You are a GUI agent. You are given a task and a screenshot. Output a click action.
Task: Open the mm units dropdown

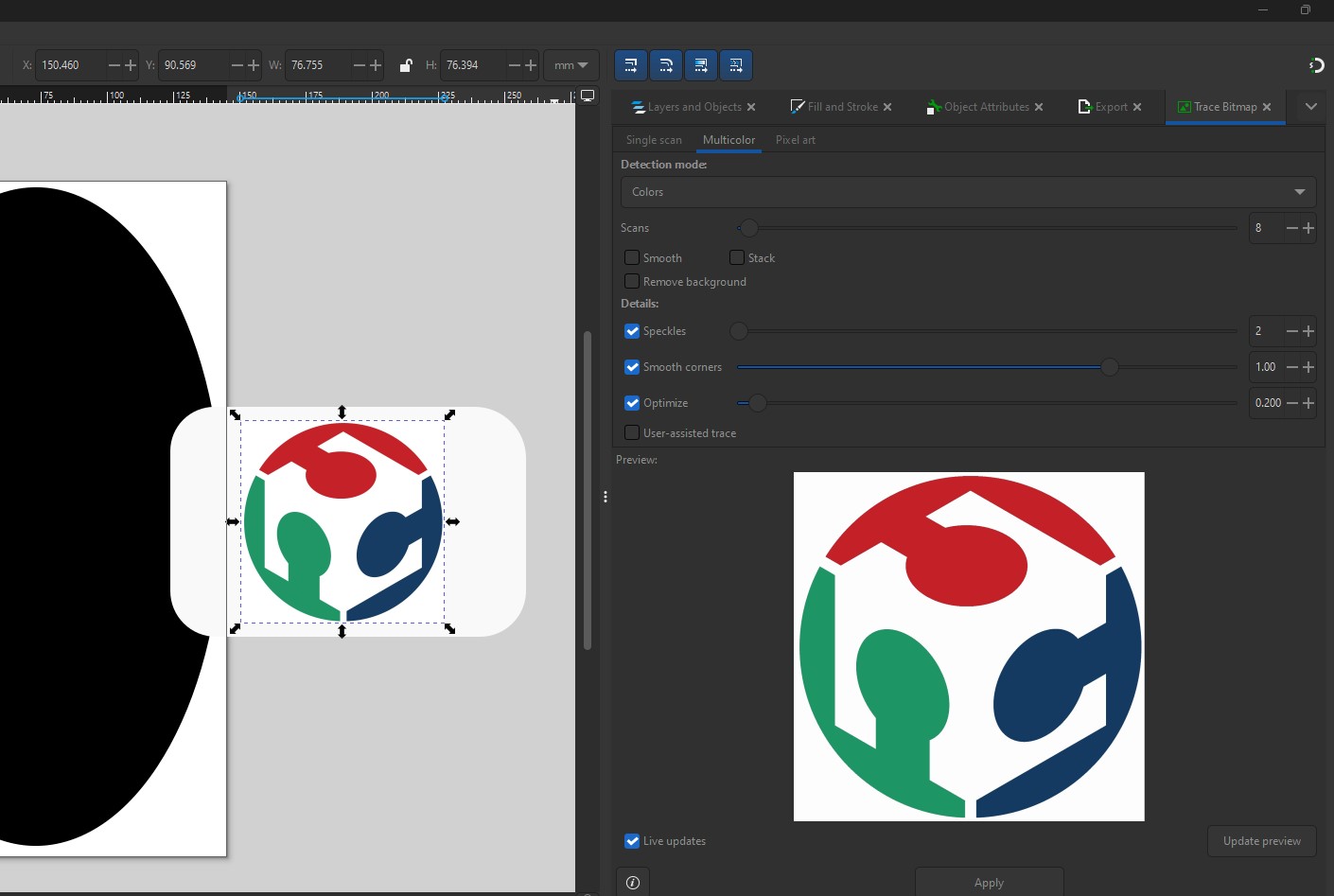pyautogui.click(x=571, y=65)
